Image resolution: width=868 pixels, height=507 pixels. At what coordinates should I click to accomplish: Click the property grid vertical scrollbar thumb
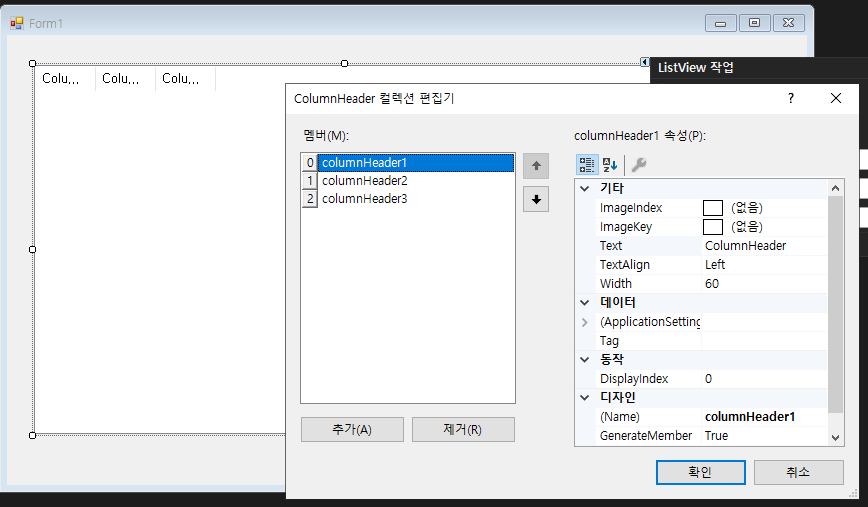[835, 304]
